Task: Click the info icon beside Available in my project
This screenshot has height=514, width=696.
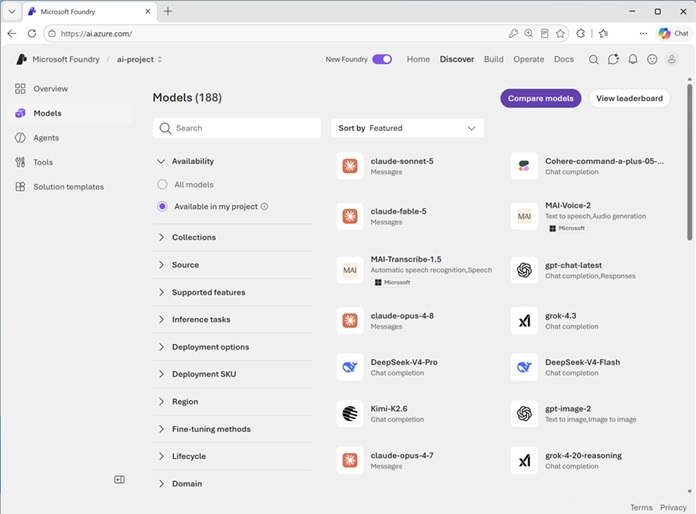Action: [264, 206]
